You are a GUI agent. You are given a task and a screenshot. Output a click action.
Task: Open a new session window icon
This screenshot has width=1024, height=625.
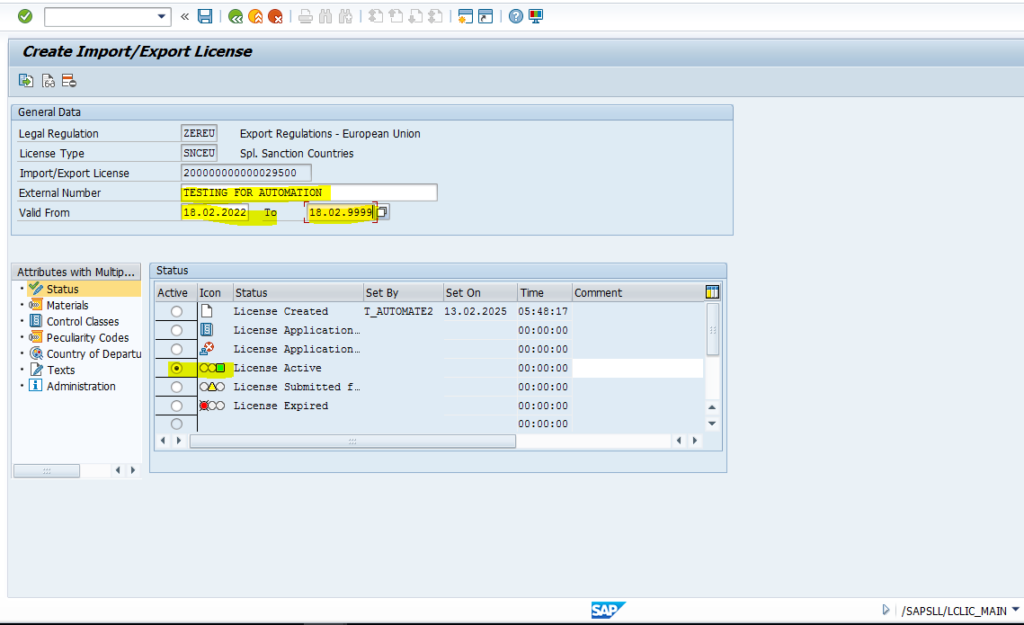point(465,17)
